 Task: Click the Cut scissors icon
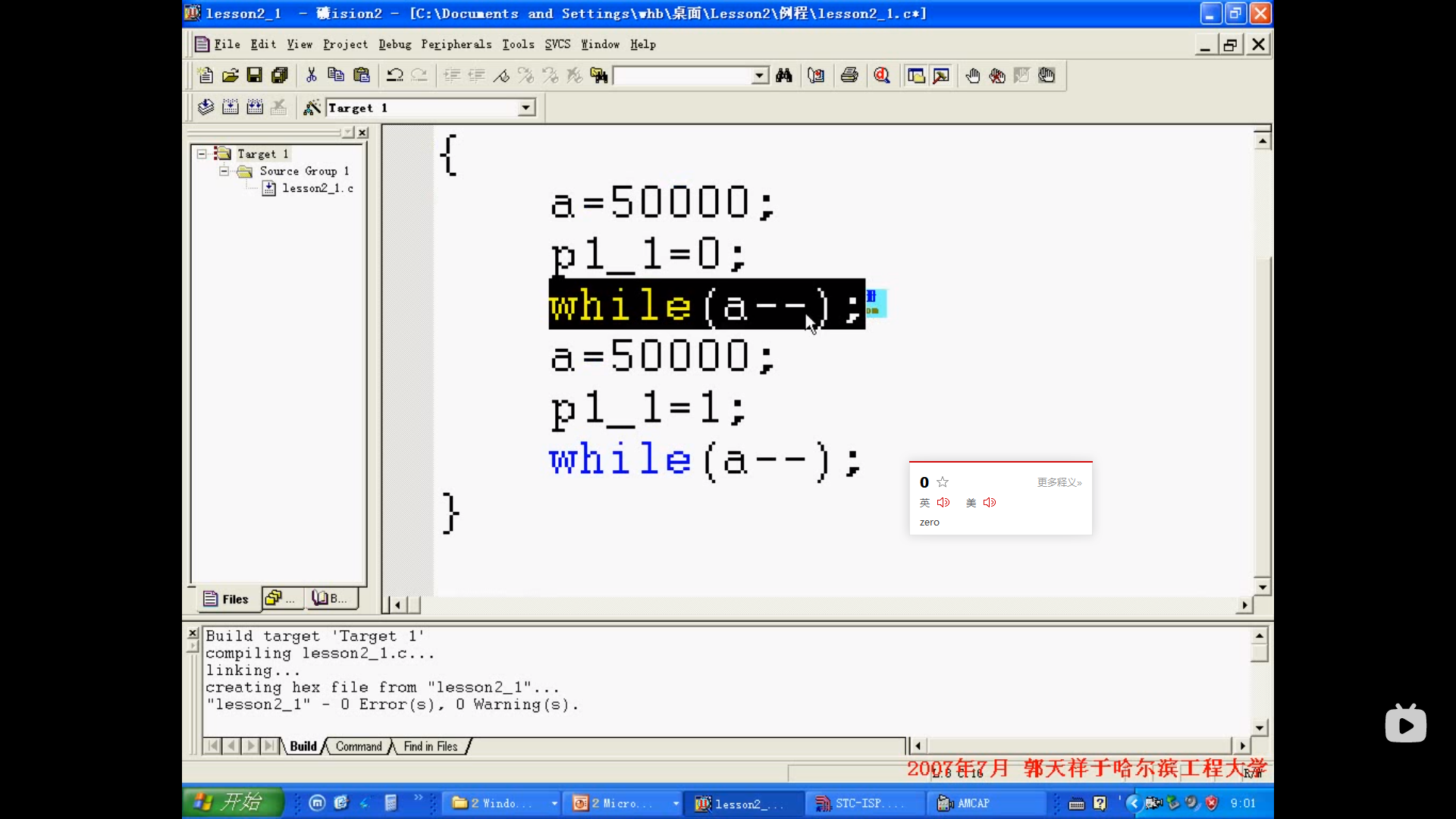pyautogui.click(x=311, y=75)
